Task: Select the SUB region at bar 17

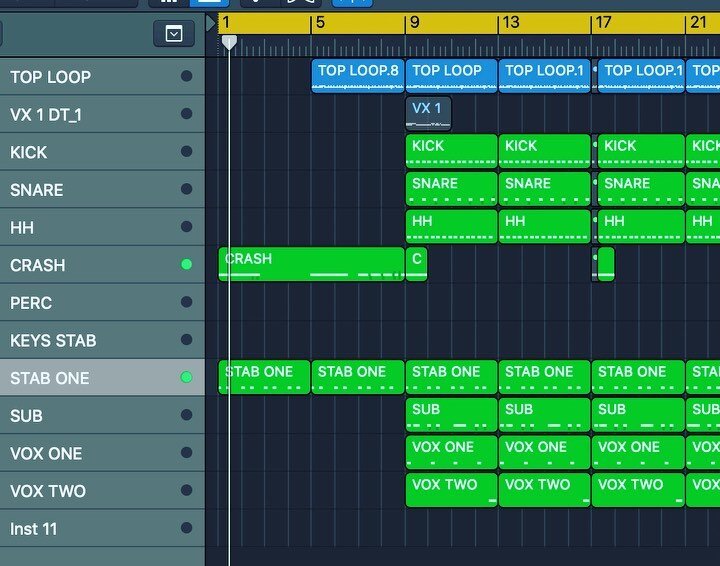Action: click(x=638, y=415)
